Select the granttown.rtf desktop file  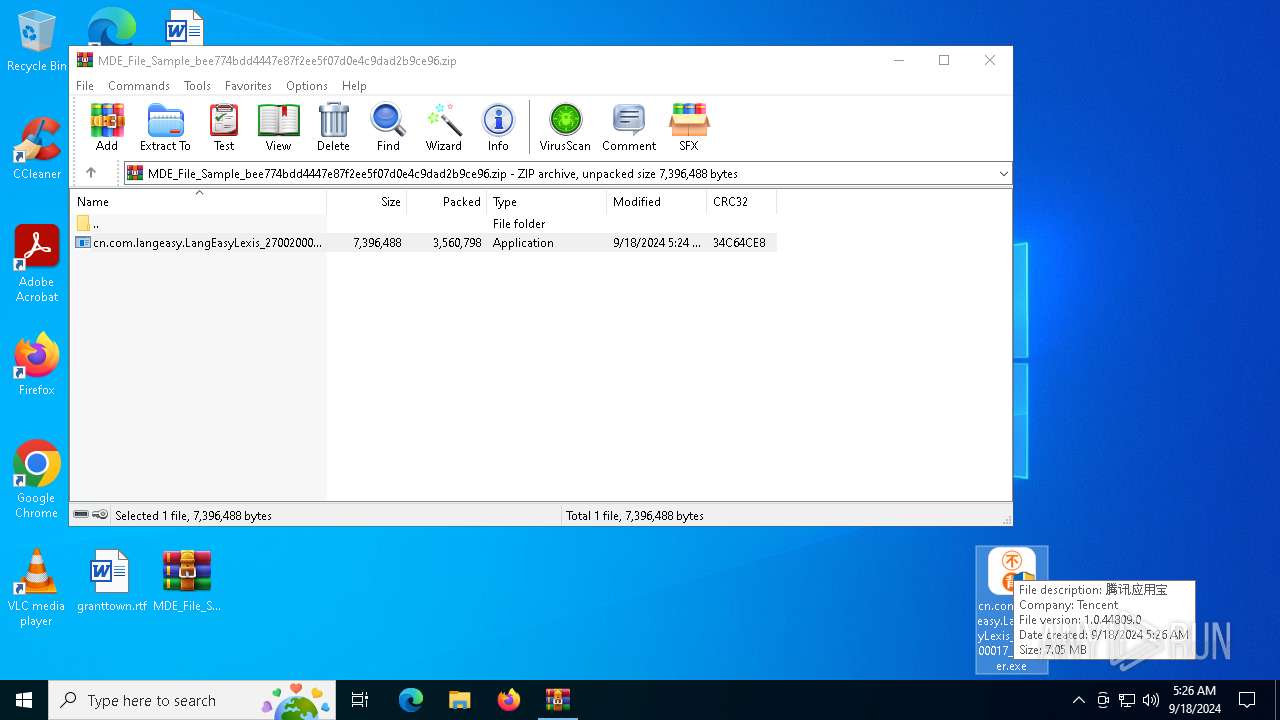(111, 580)
